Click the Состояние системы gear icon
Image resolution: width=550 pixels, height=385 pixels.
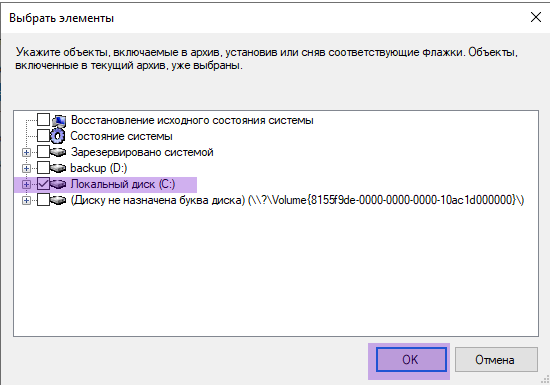58,136
